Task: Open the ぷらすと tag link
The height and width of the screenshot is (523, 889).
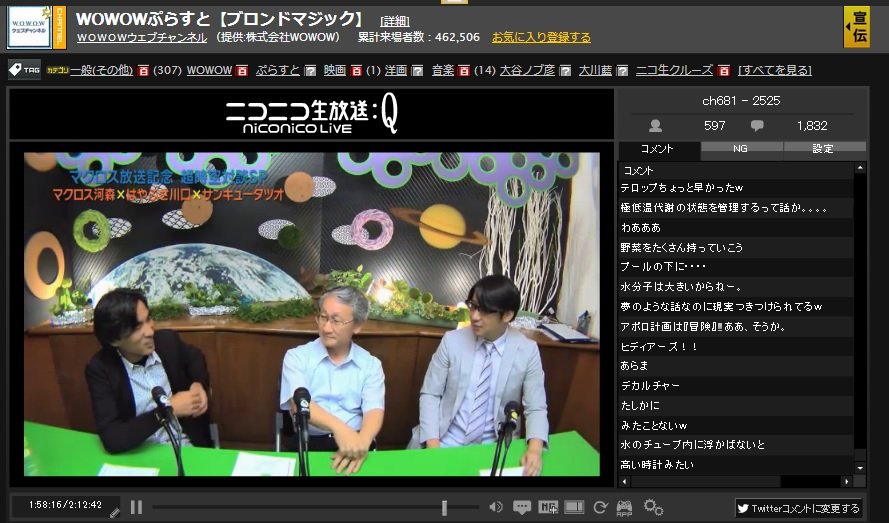Action: point(277,70)
